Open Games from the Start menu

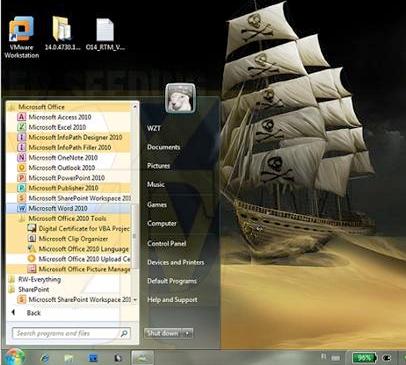(157, 204)
